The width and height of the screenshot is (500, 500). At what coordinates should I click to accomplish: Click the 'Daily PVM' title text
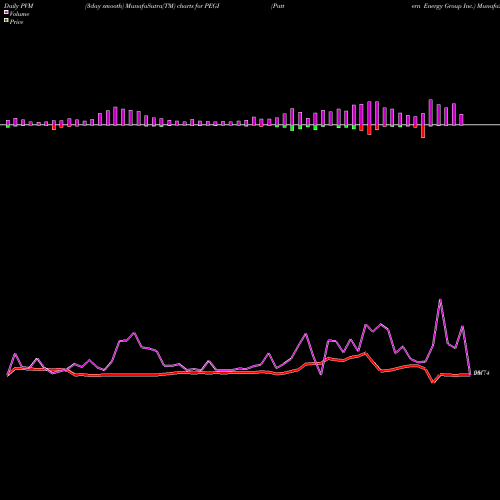(19, 6)
